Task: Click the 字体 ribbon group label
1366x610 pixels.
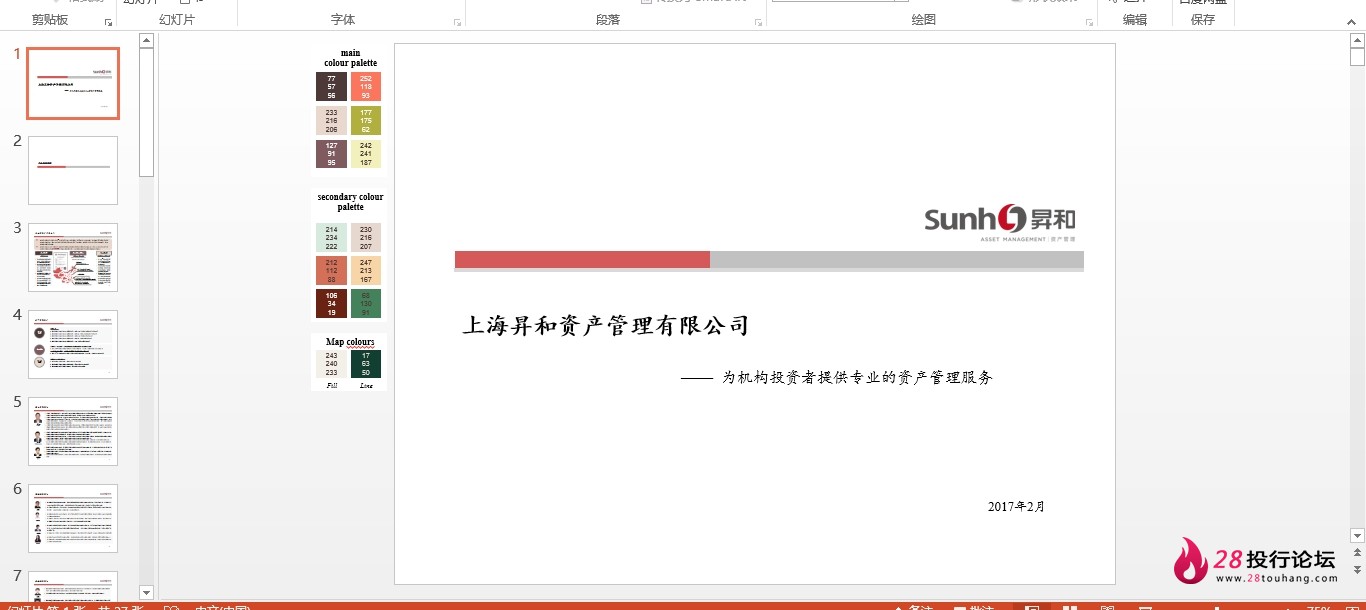Action: [343, 20]
